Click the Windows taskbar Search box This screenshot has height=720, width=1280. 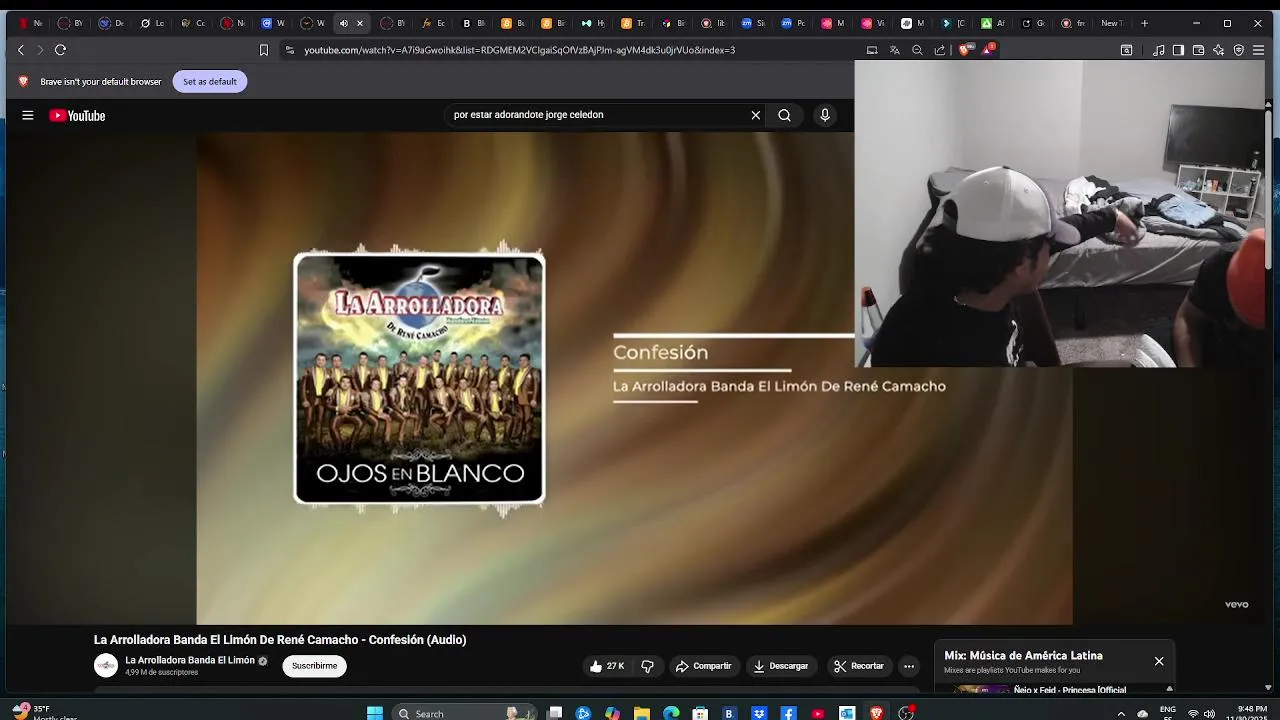coord(463,713)
